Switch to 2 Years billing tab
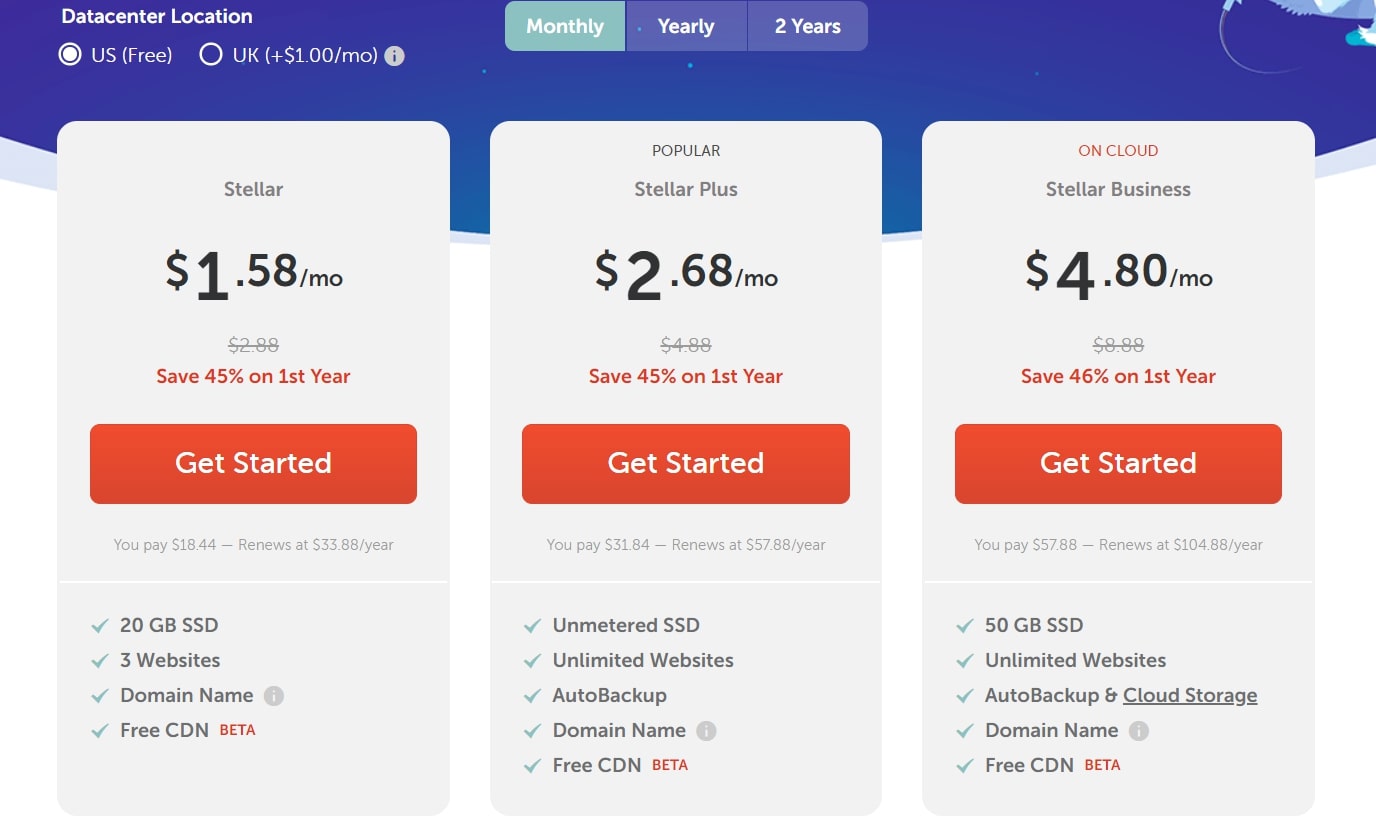The image size is (1376, 830). (807, 26)
